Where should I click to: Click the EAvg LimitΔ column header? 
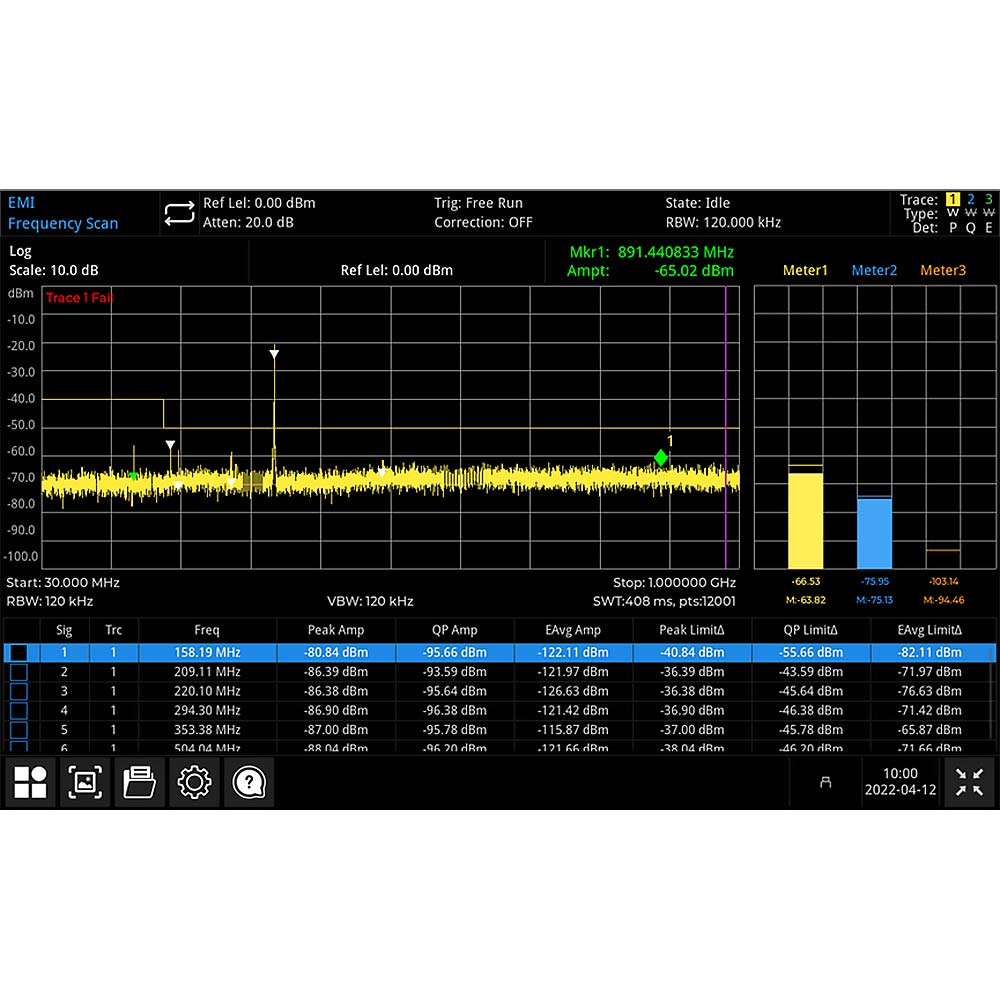929,630
